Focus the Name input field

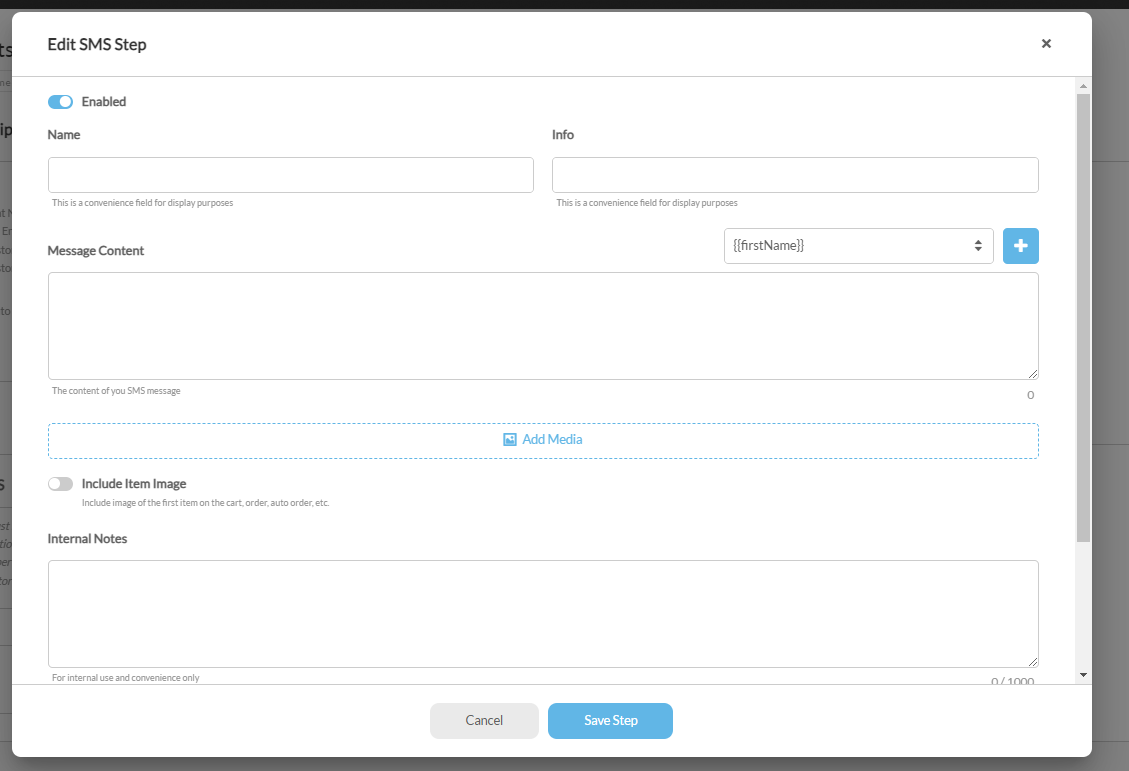click(x=291, y=175)
